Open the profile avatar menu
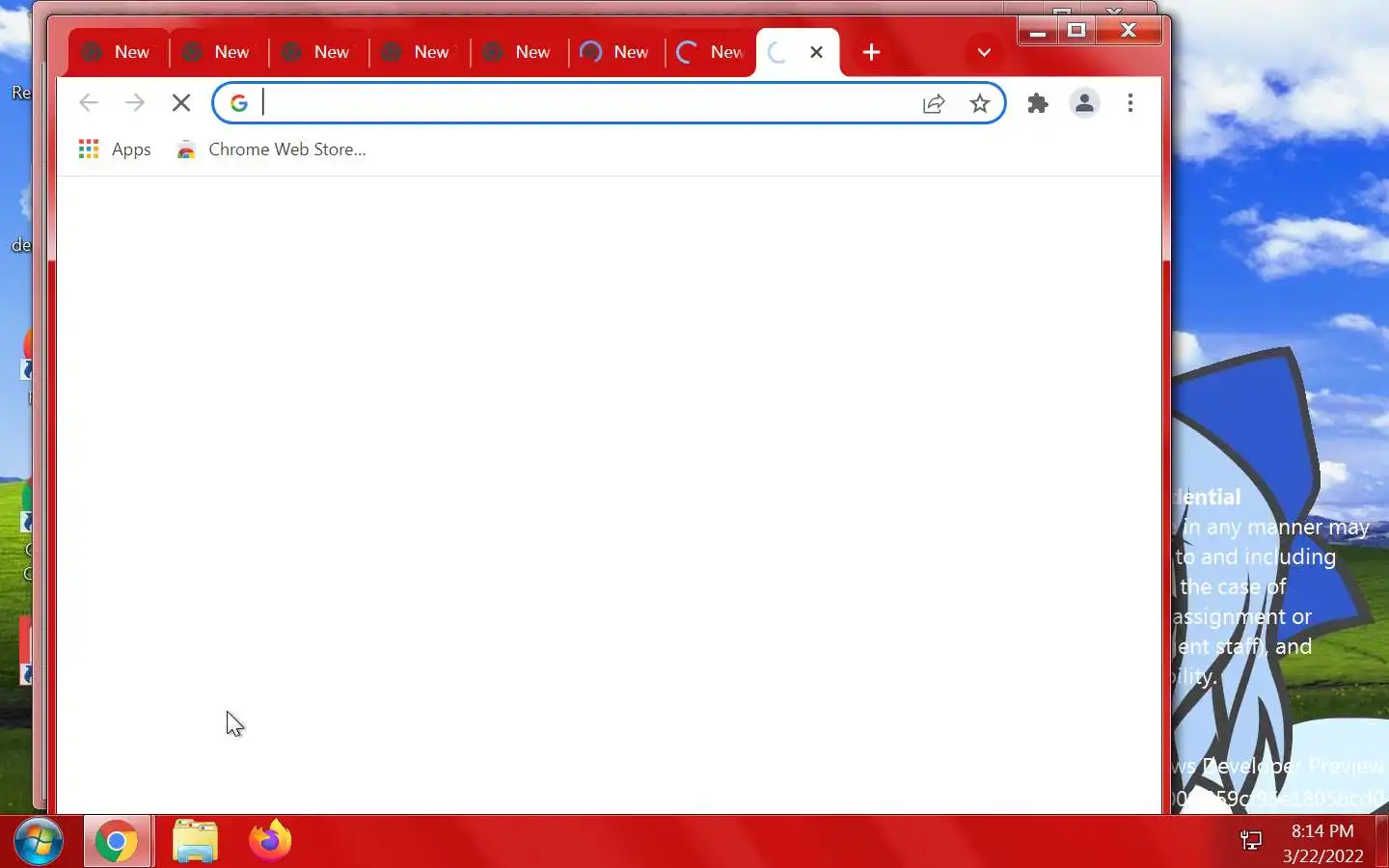Viewport: 1389px width, 868px height. coord(1084,103)
